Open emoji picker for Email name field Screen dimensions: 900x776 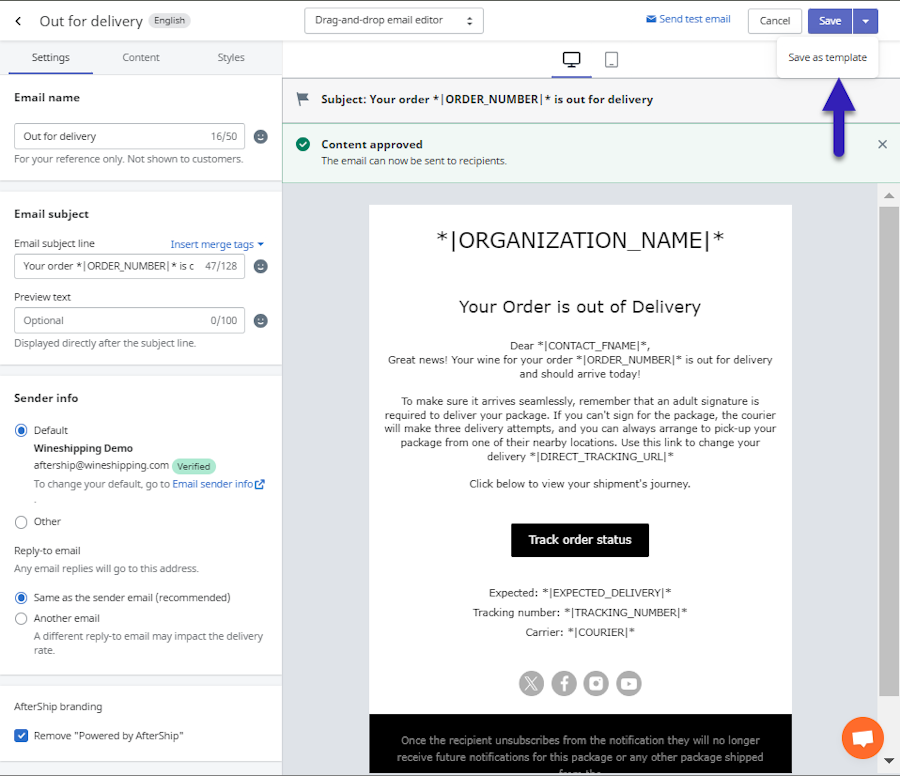pyautogui.click(x=261, y=137)
